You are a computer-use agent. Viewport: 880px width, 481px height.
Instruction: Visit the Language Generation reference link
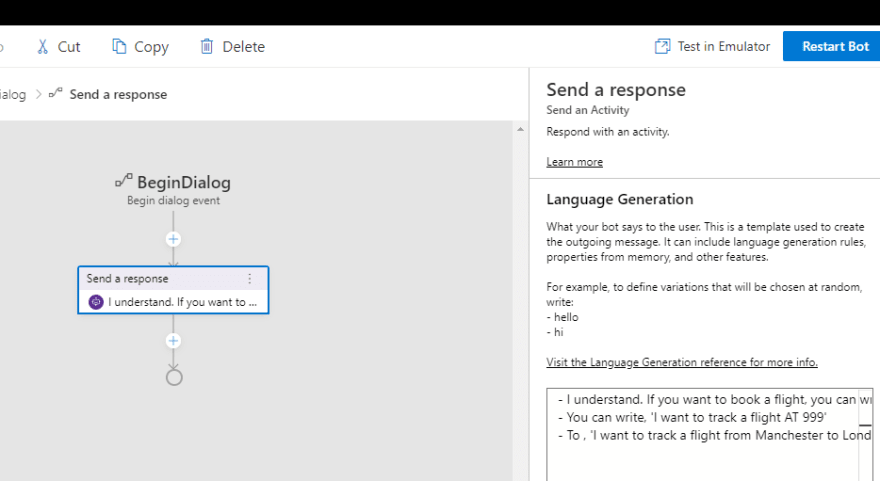(x=682, y=362)
